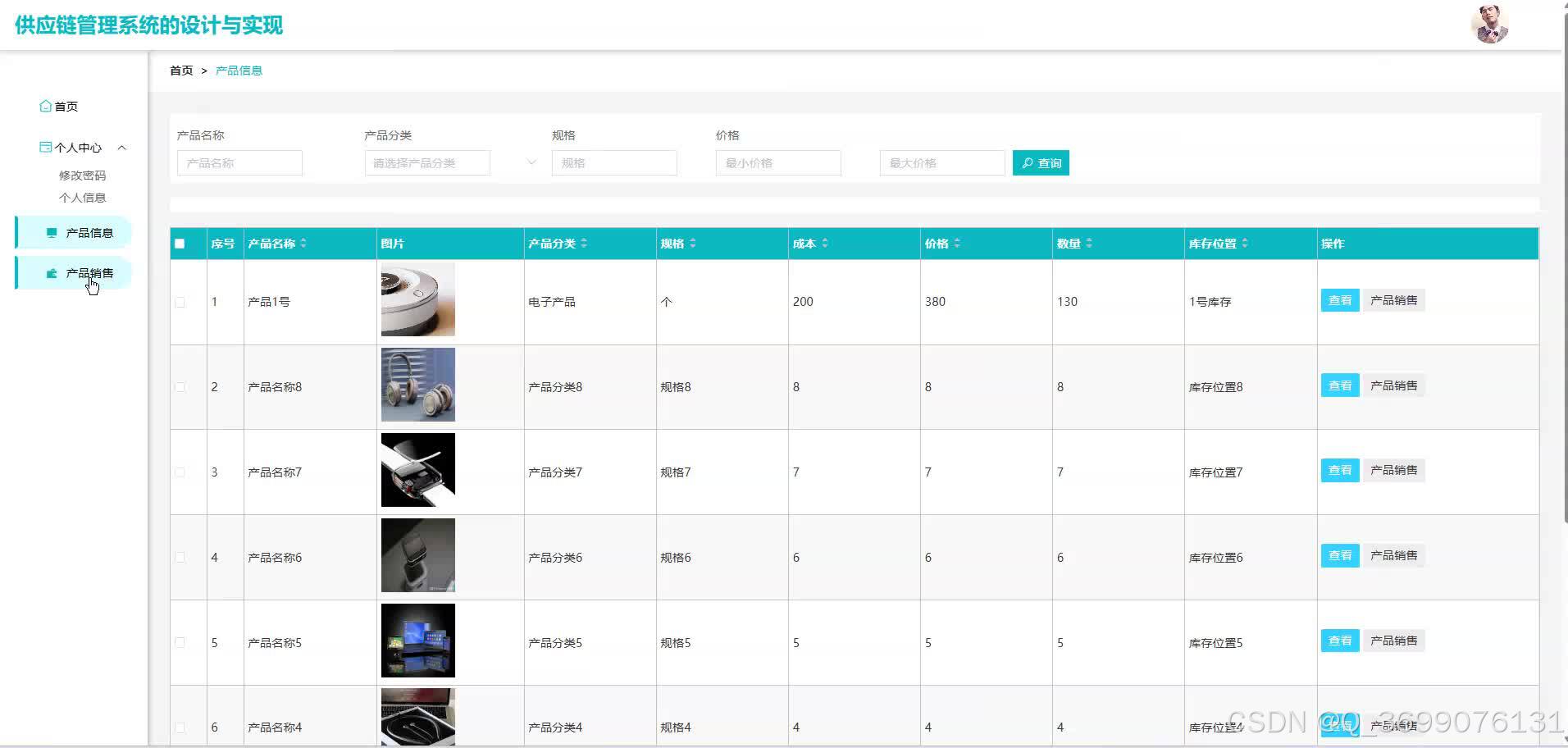Collapse the 个人中心 menu chevron
The height and width of the screenshot is (748, 1568).
[122, 148]
